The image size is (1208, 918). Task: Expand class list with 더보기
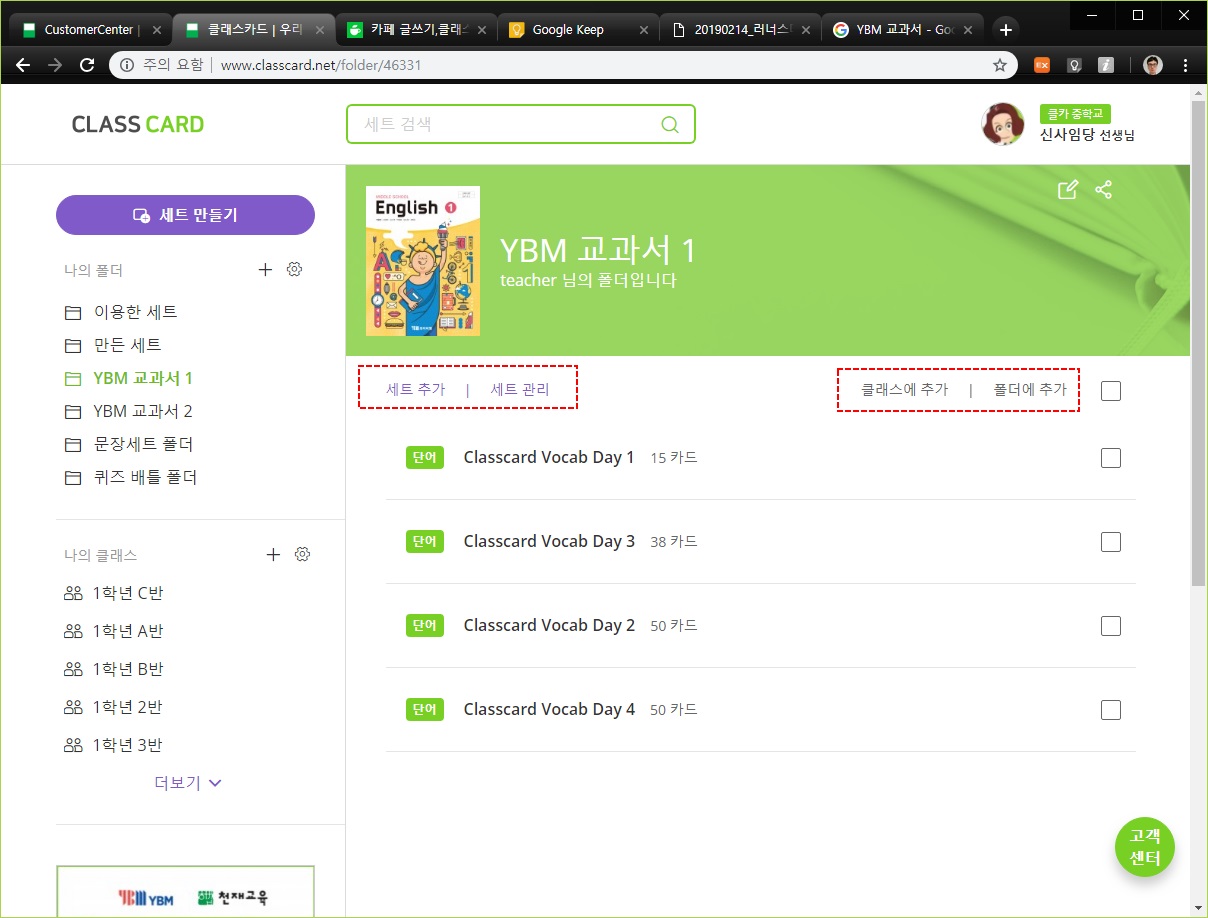188,783
